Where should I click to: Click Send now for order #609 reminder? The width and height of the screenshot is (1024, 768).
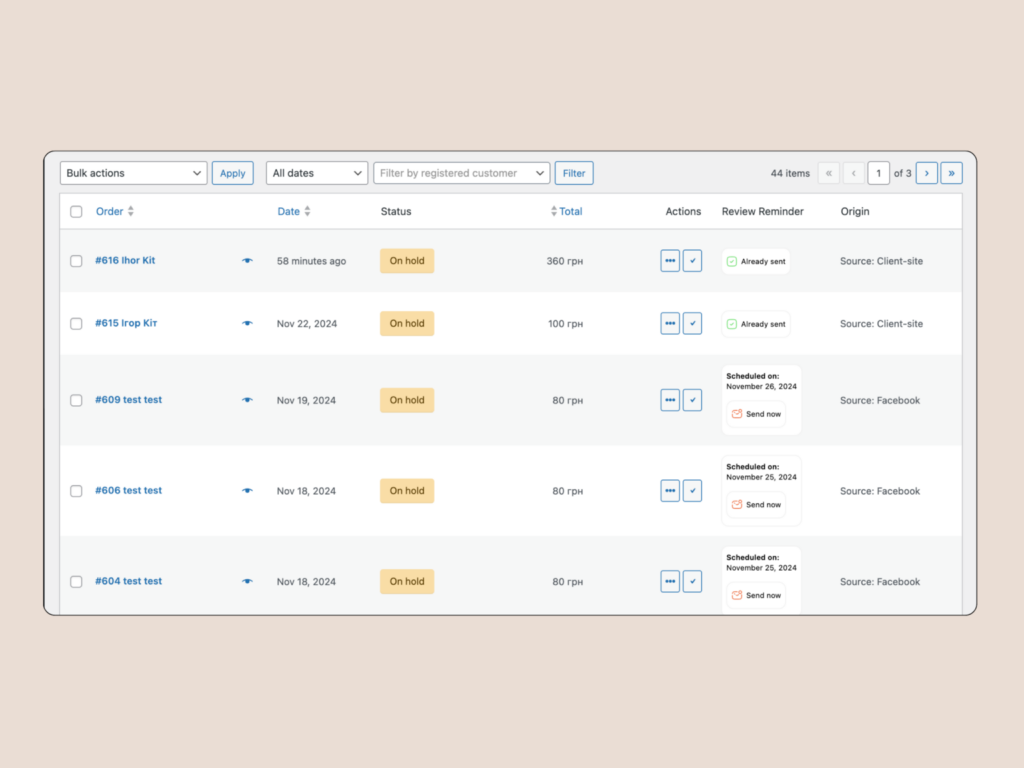pos(757,414)
